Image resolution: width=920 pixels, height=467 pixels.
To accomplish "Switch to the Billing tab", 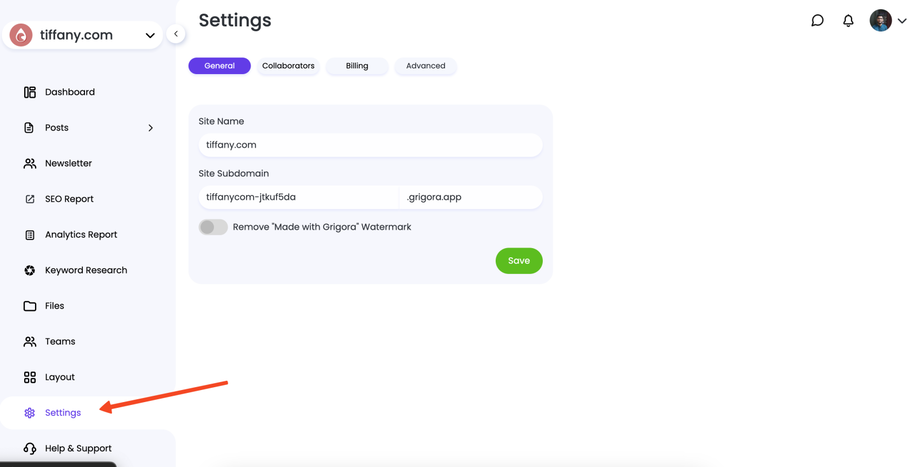I will [x=357, y=66].
